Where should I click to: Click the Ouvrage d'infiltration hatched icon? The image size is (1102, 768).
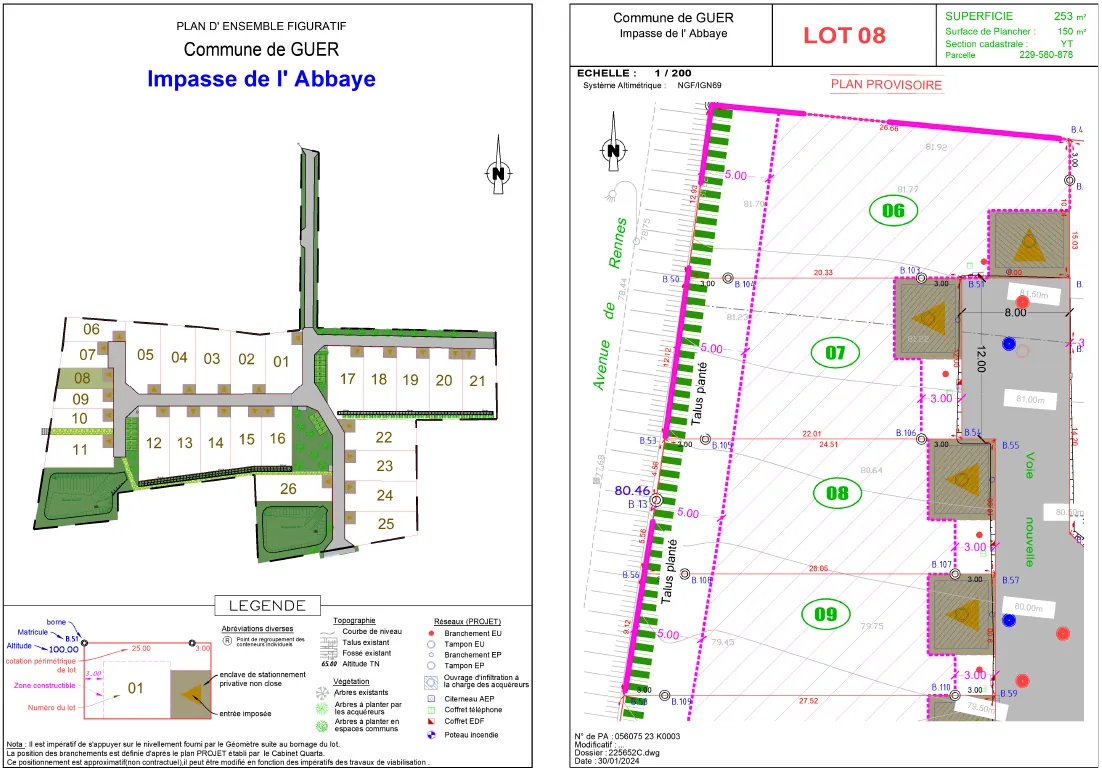[431, 682]
